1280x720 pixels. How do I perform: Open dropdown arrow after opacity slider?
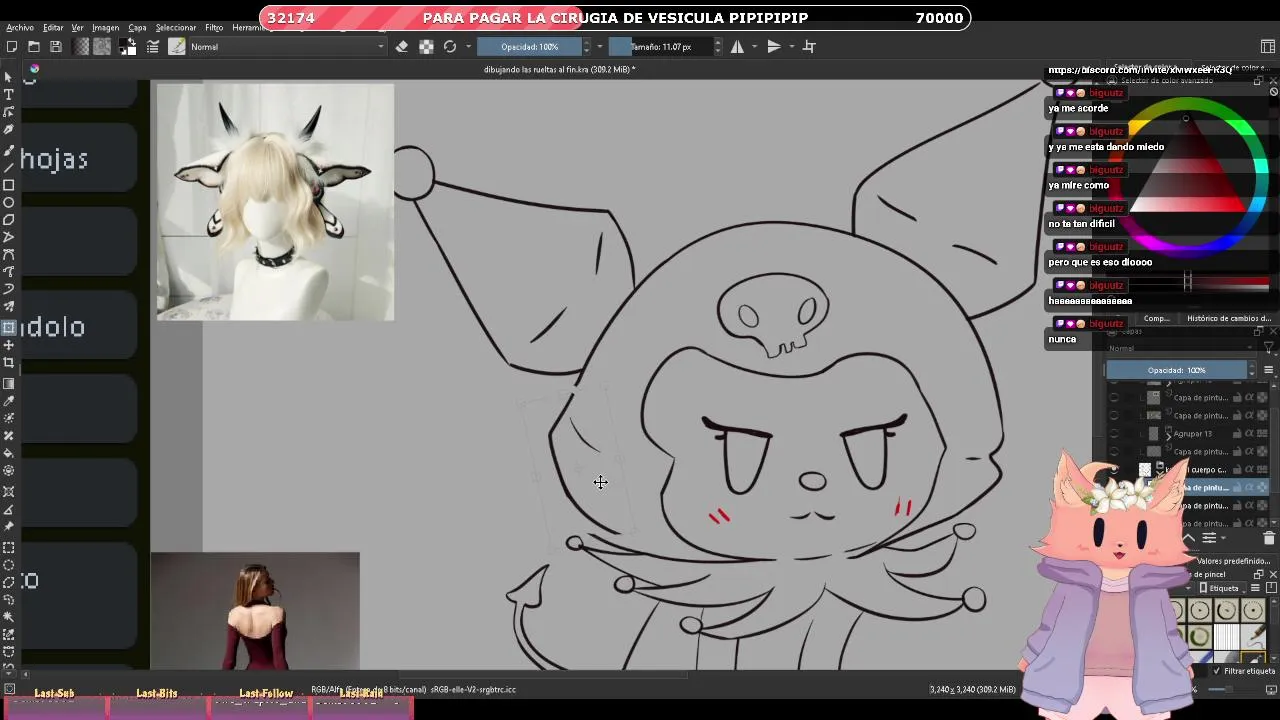pos(599,46)
